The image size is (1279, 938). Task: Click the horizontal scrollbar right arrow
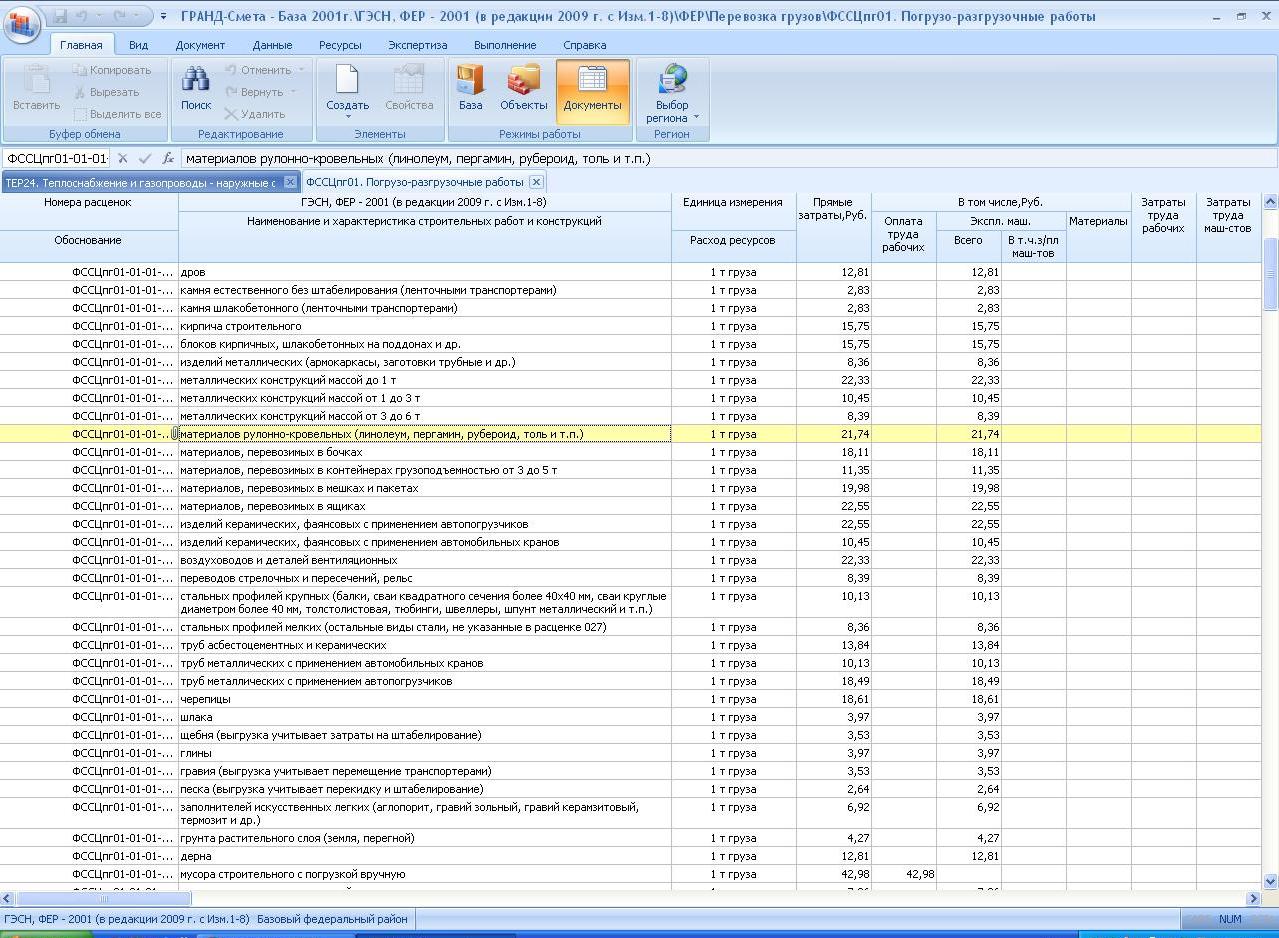click(1253, 899)
